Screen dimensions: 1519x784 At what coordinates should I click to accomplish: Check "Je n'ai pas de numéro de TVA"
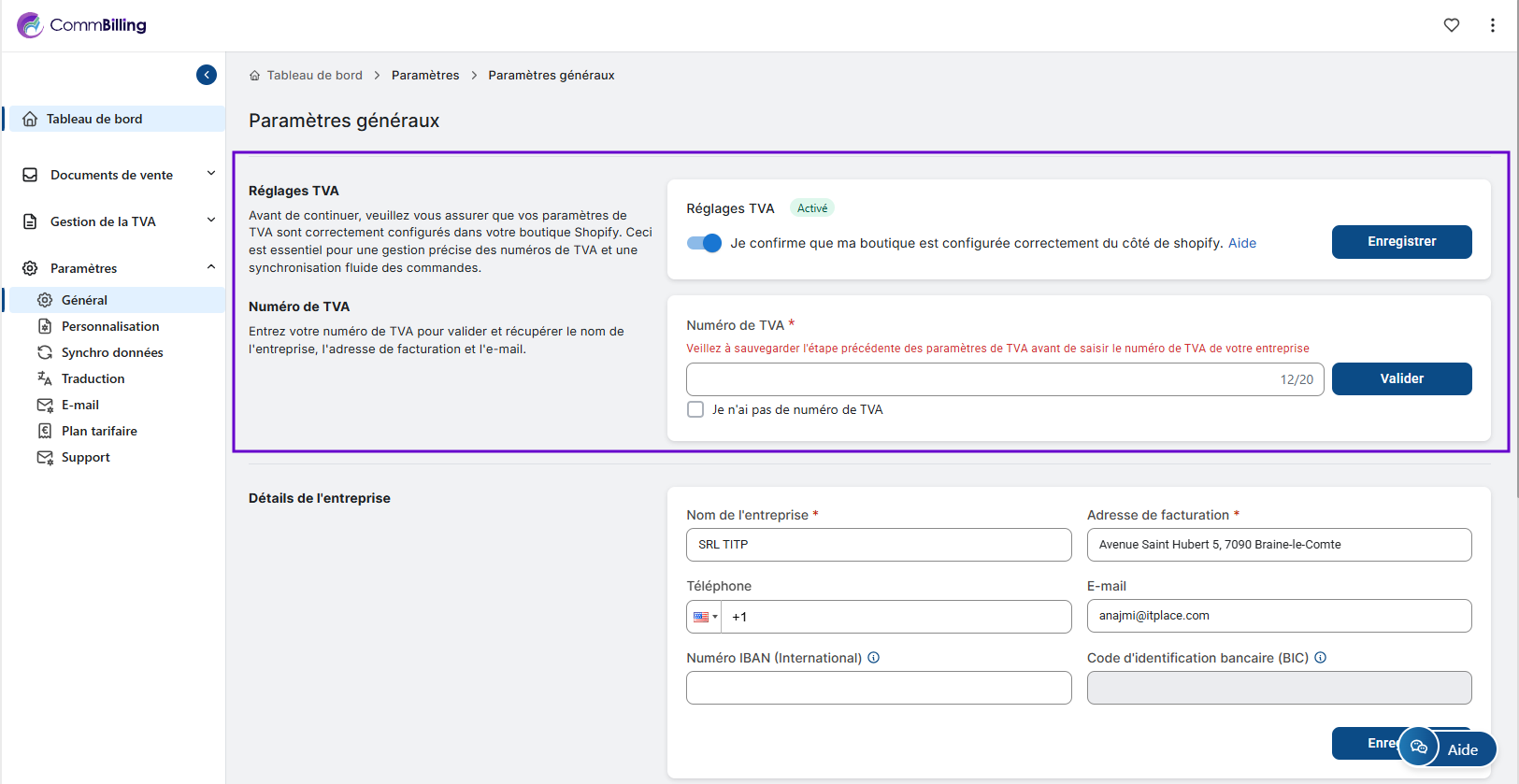point(695,409)
